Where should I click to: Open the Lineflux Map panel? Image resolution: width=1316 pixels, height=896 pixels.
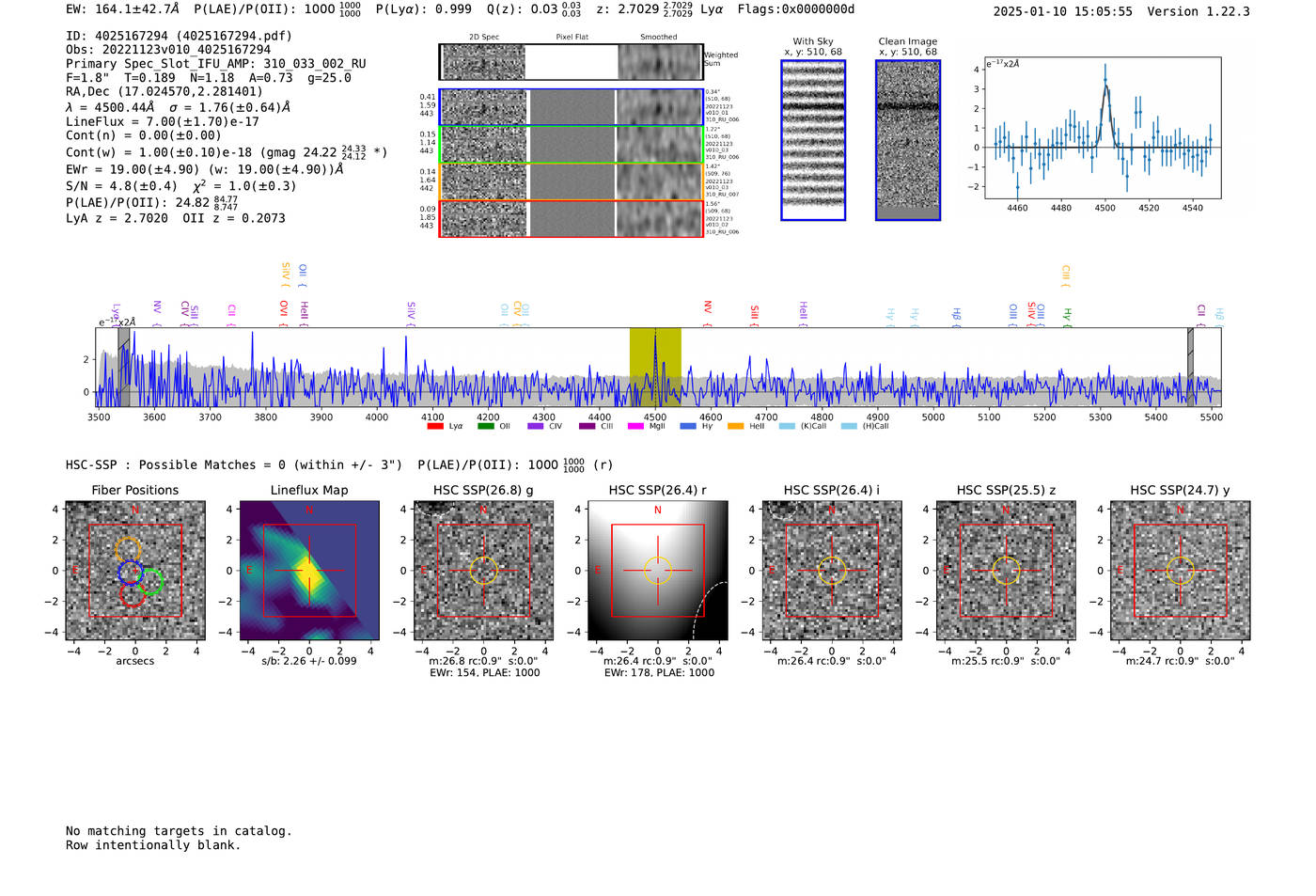point(309,571)
